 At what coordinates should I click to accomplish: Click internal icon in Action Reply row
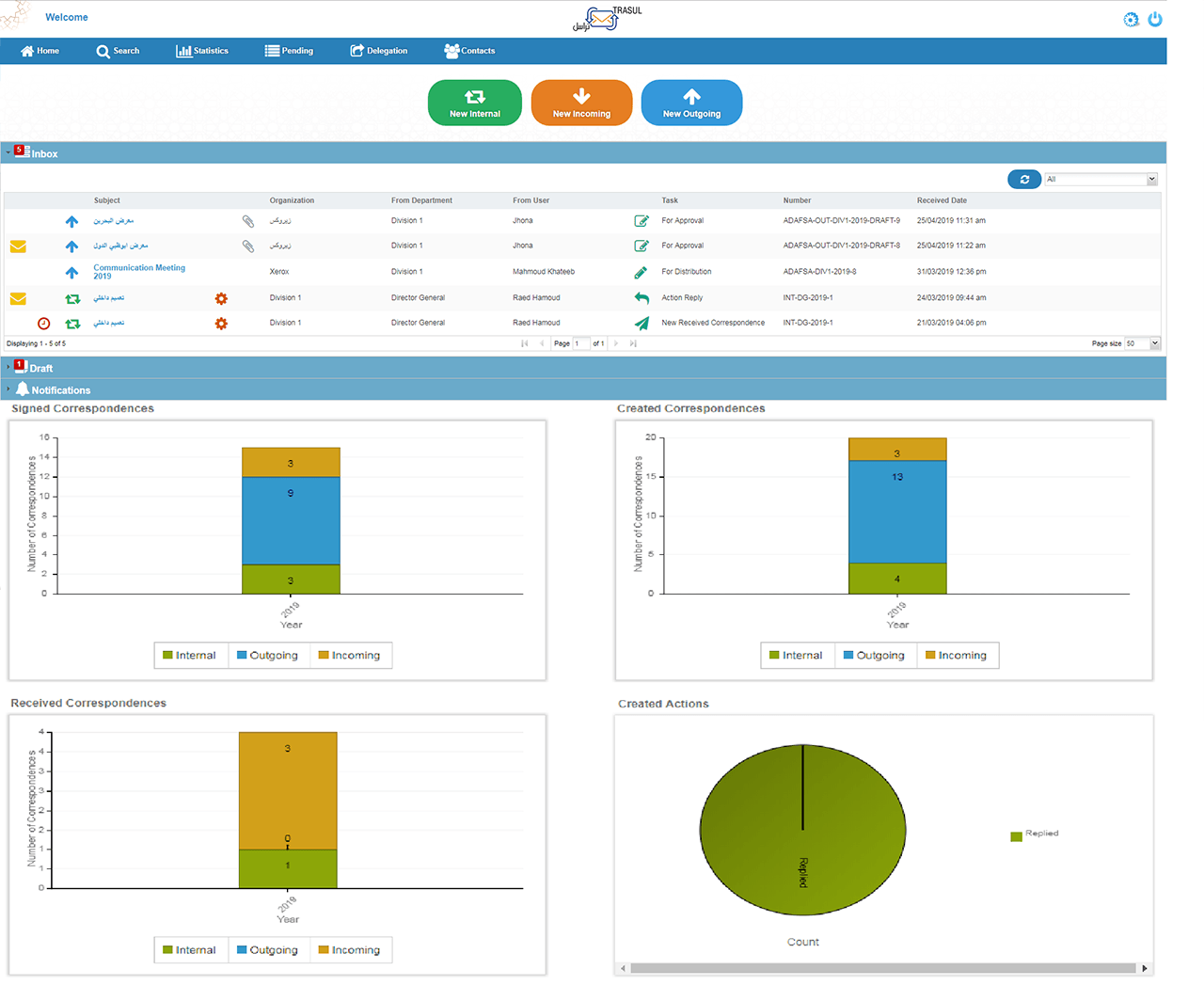[x=72, y=298]
